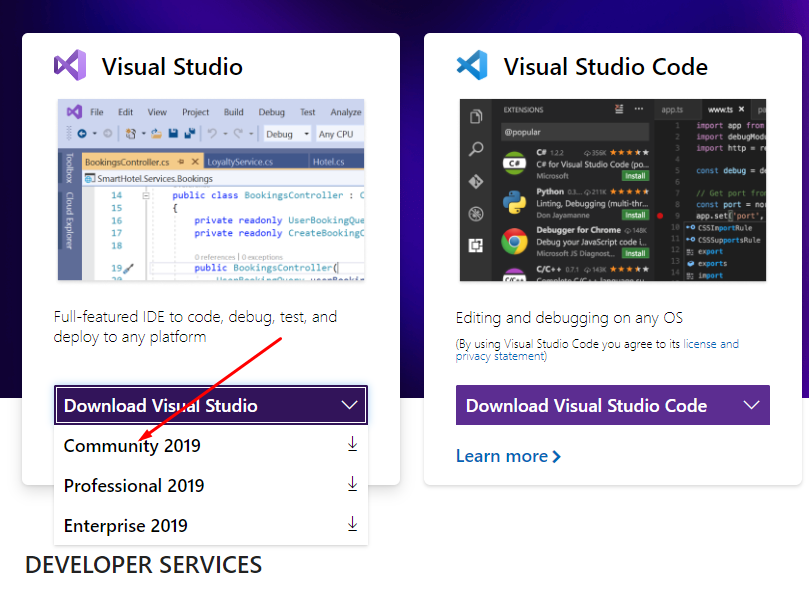Select Professional 2019 from download list
809x591 pixels.
coord(134,486)
